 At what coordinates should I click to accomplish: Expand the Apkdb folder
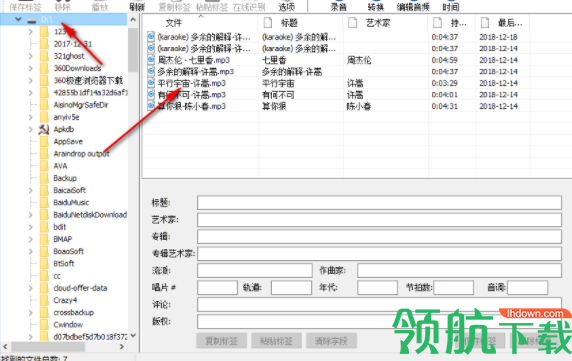pos(31,129)
